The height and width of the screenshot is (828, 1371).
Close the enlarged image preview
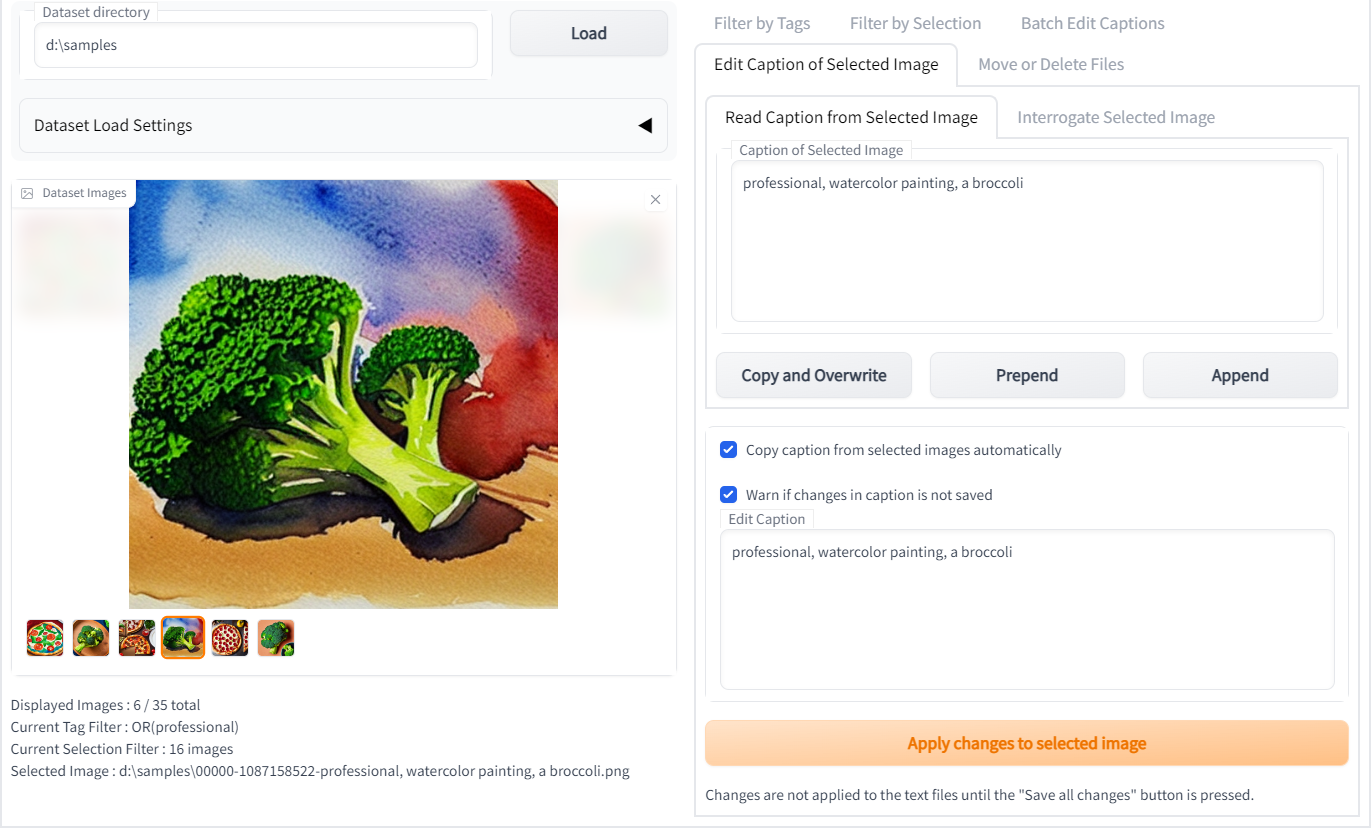point(655,200)
